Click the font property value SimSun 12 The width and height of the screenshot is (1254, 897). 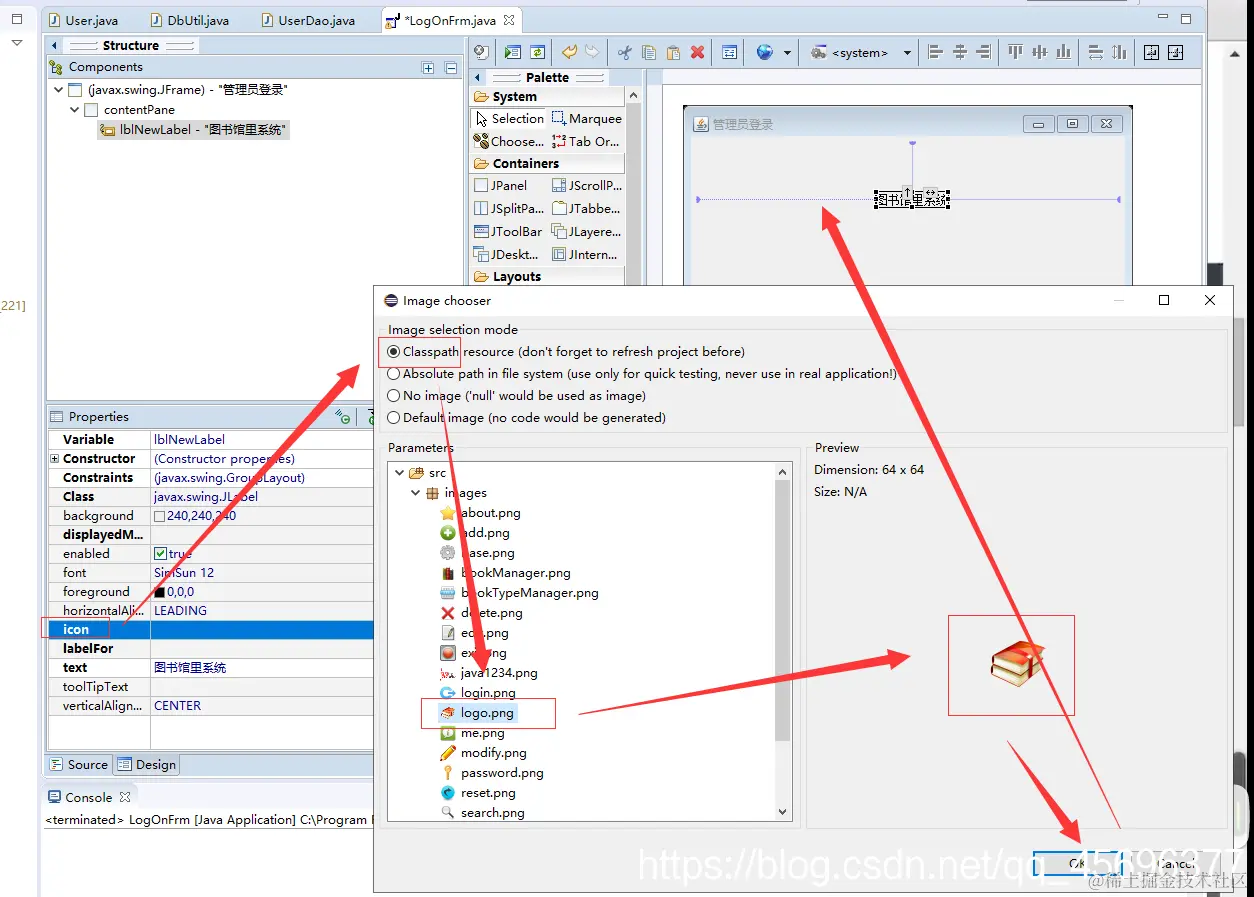(x=184, y=573)
